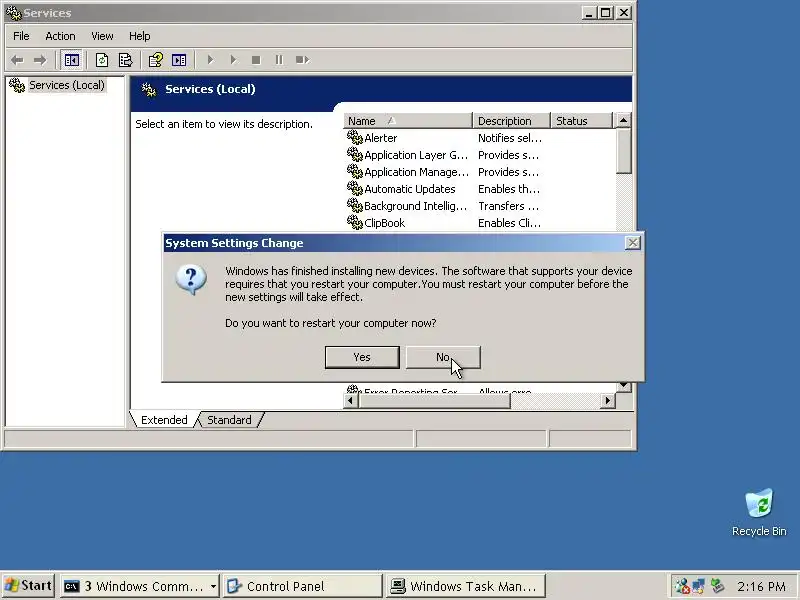The height and width of the screenshot is (600, 800).
Task: Click the 'Transfers ...' description cell
Action: (508, 206)
